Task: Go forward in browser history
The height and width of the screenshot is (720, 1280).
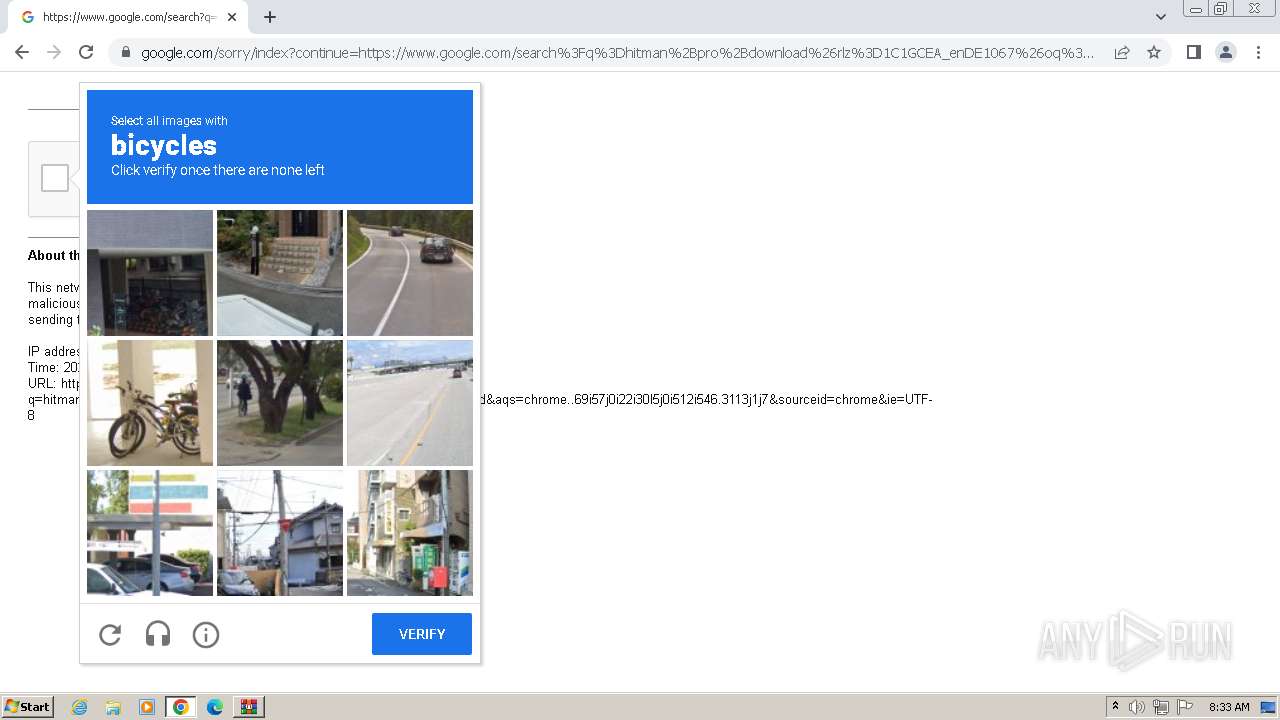Action: [54, 52]
